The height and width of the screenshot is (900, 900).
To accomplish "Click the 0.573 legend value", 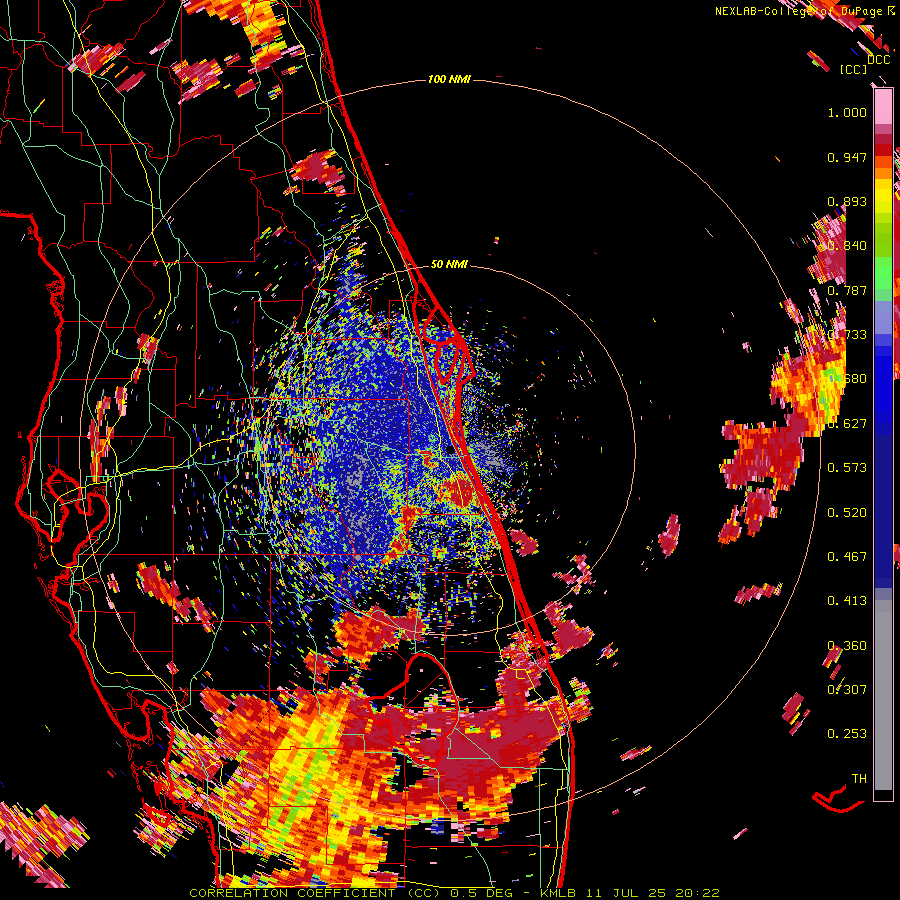I will (847, 467).
